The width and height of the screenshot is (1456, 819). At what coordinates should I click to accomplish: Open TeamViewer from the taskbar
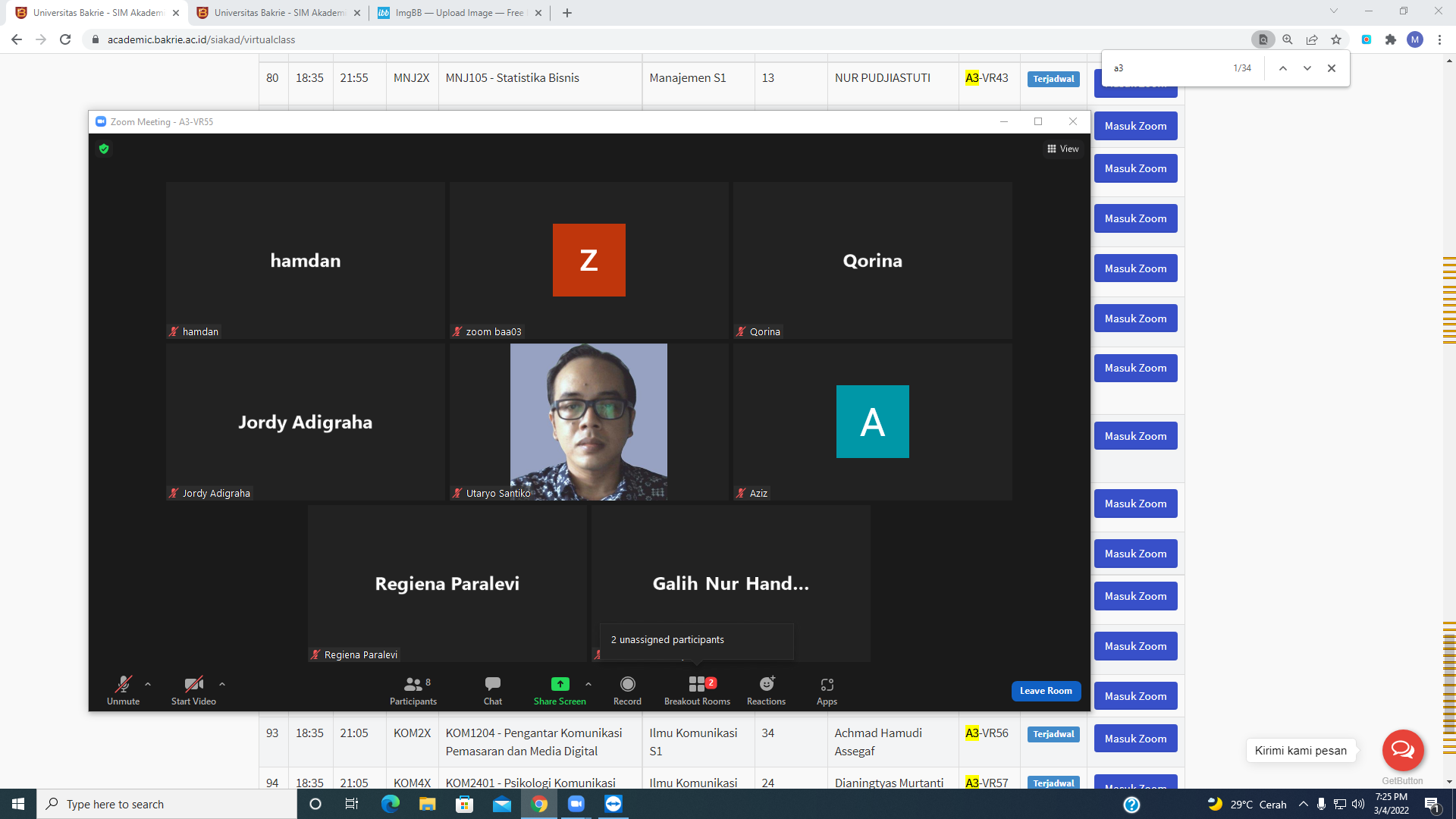click(x=613, y=804)
